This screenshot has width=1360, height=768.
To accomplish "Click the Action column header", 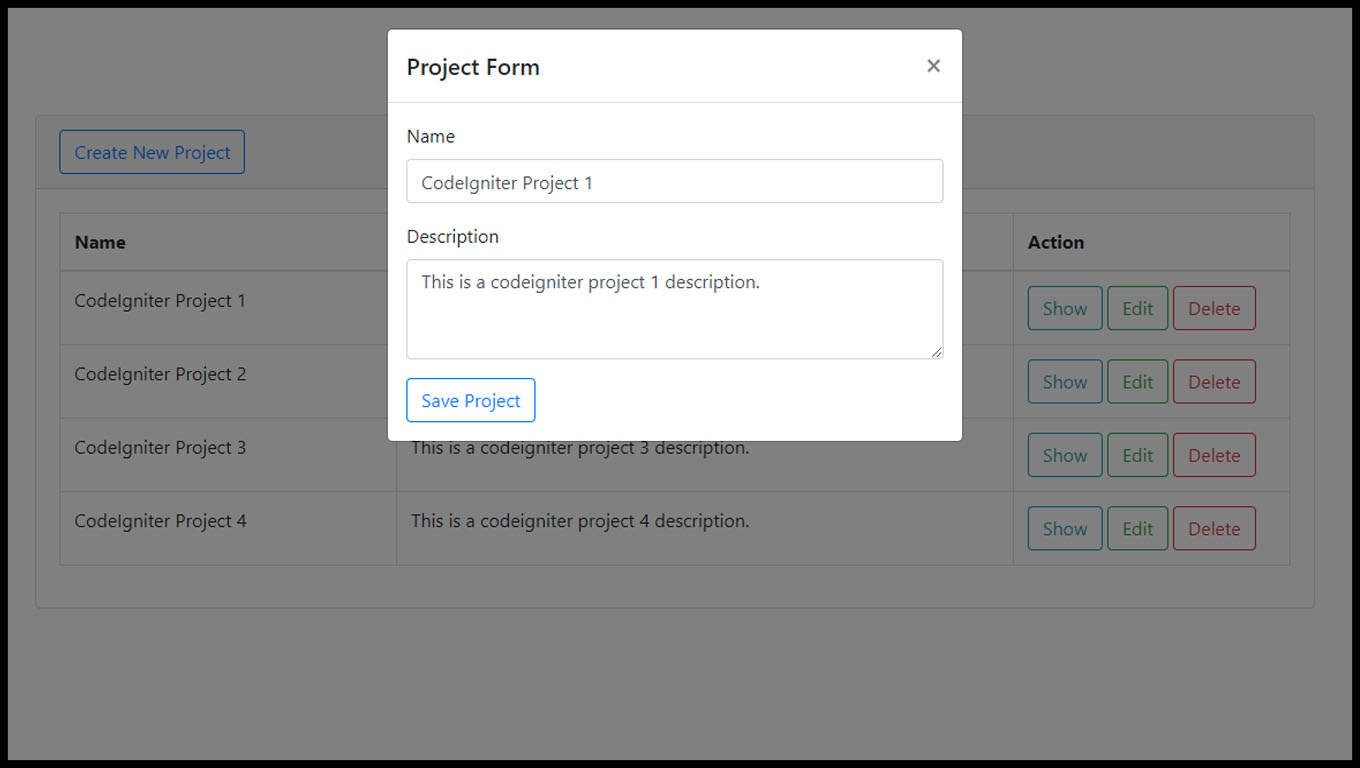I will point(1056,242).
